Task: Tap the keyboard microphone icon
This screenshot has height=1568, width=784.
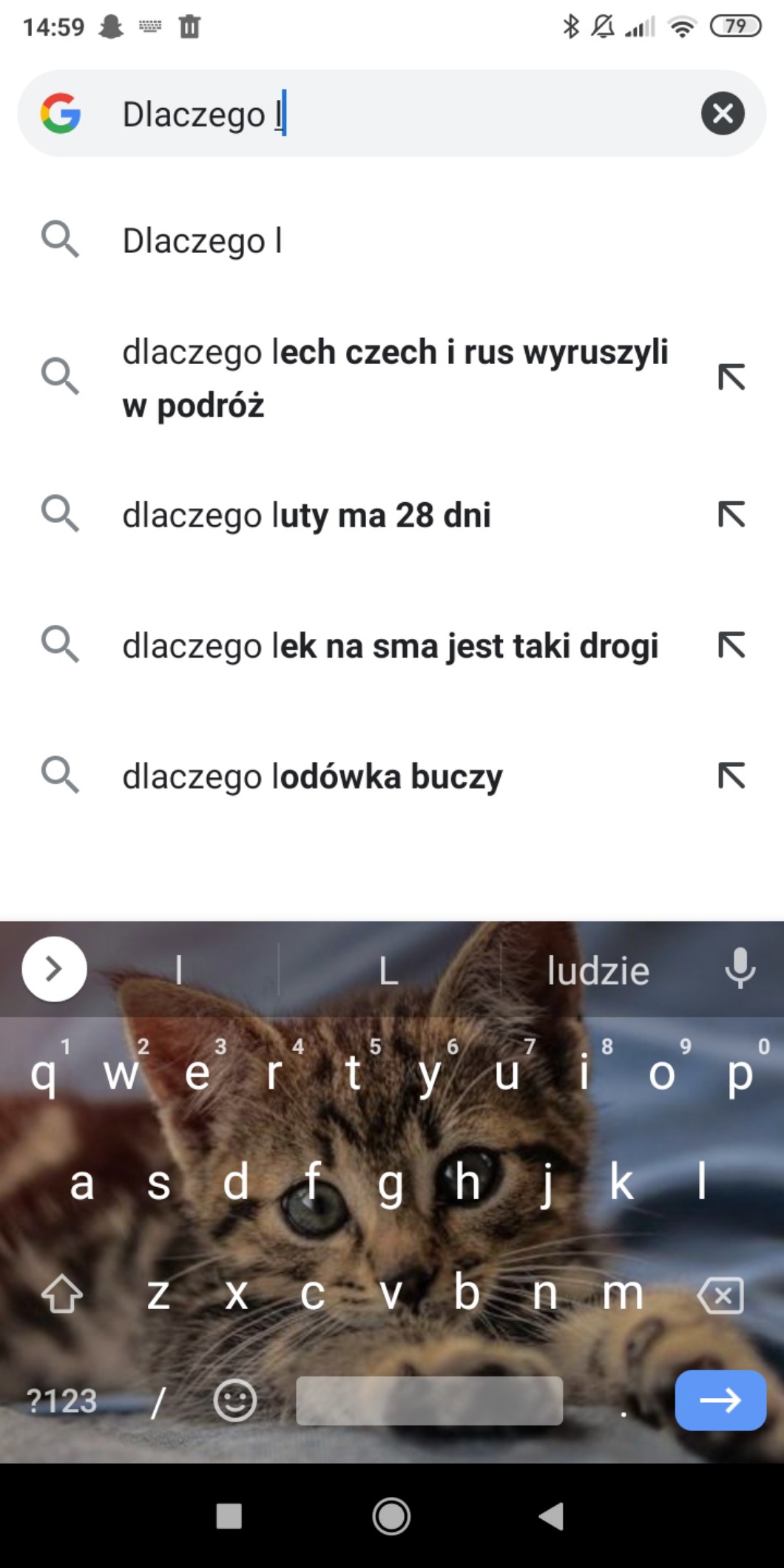Action: [x=740, y=968]
